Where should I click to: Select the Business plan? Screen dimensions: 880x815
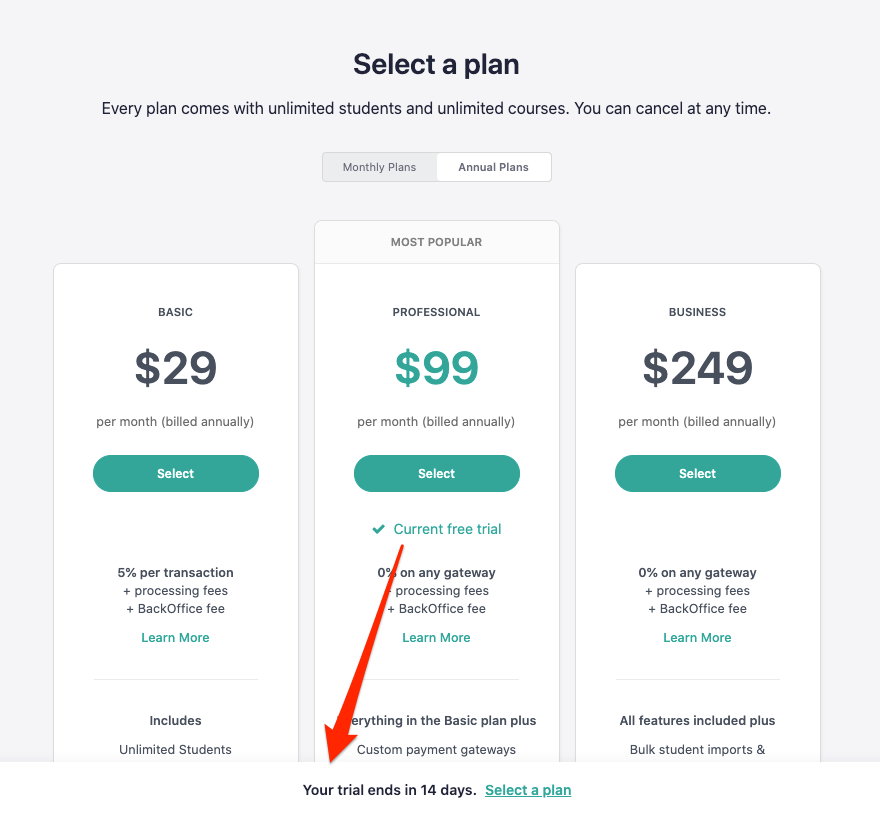pyautogui.click(x=698, y=474)
